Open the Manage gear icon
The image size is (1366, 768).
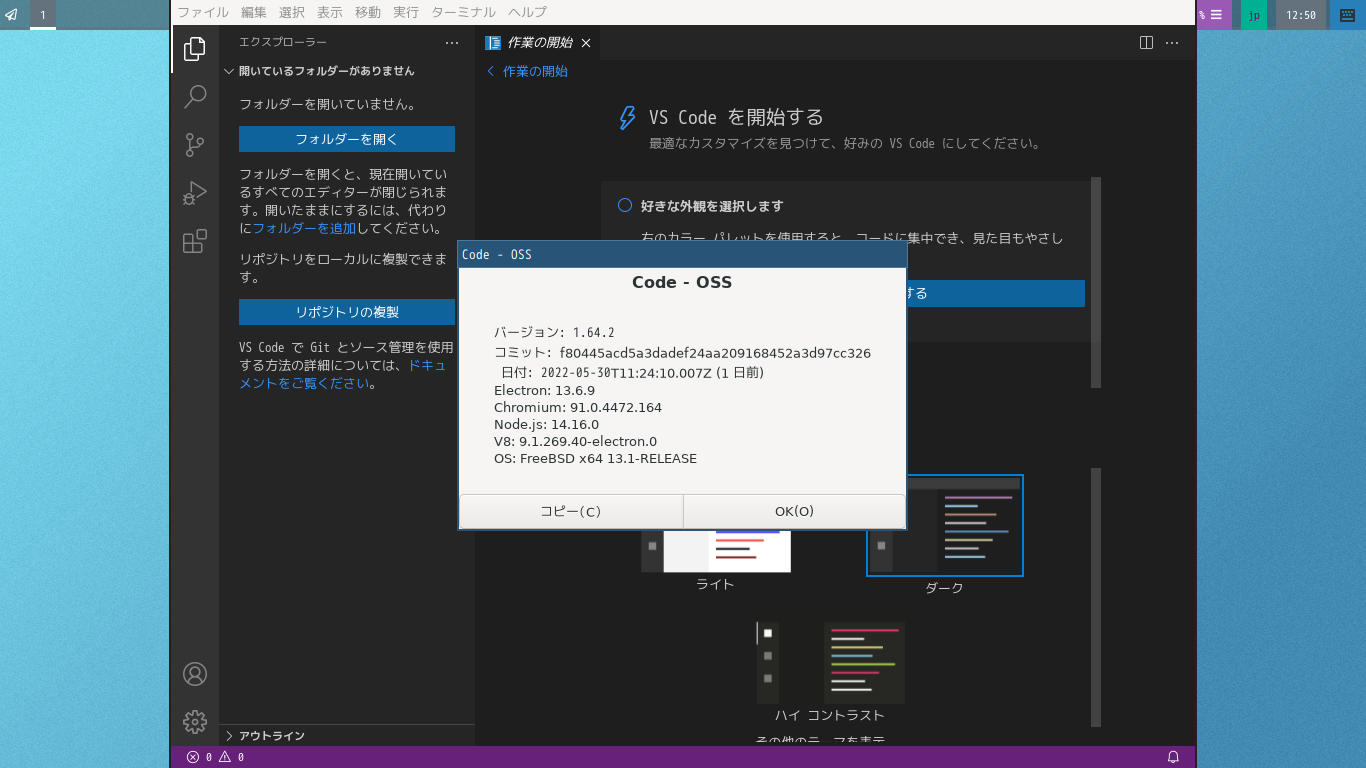[x=195, y=721]
